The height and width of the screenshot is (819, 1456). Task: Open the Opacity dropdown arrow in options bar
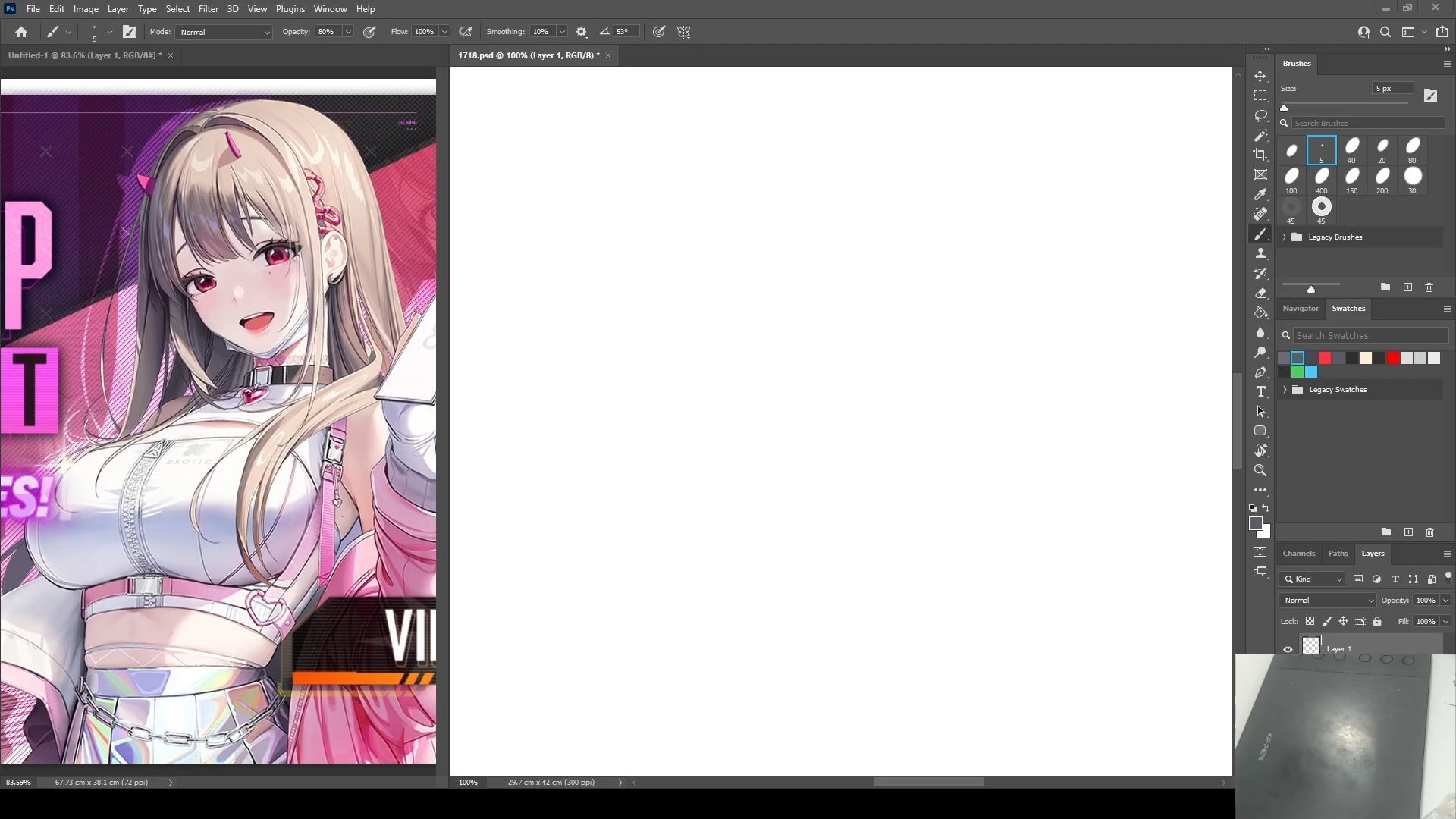coord(348,32)
